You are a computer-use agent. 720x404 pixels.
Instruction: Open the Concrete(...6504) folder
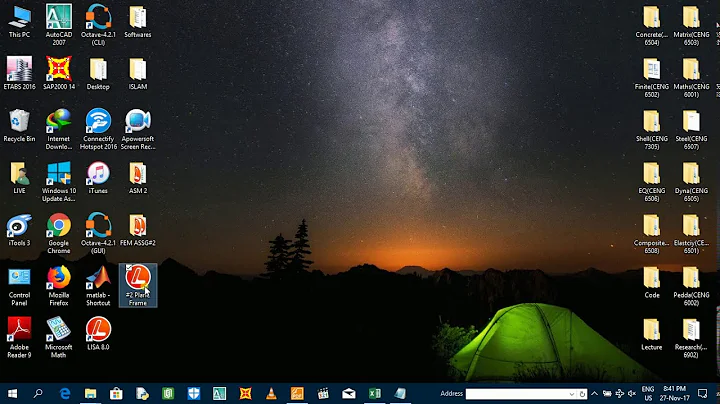coord(652,25)
